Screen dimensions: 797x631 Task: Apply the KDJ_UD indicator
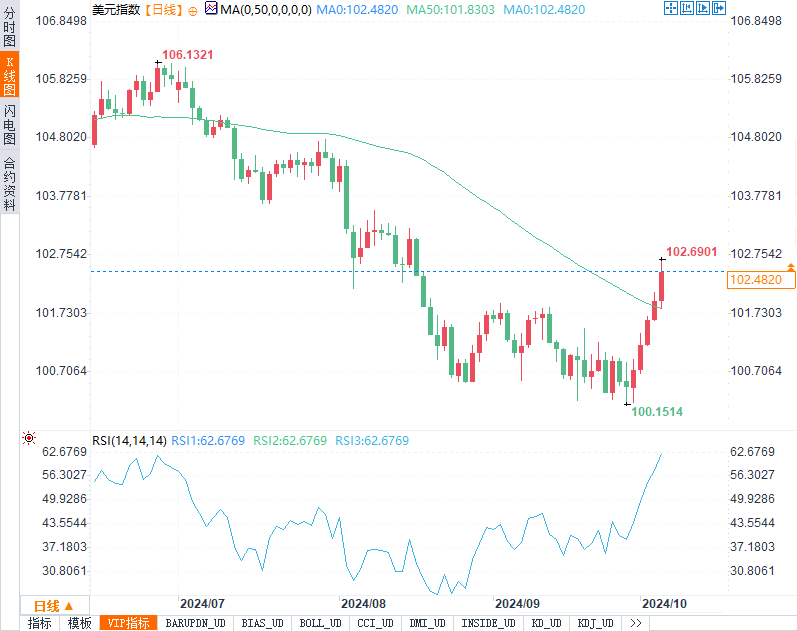click(x=595, y=623)
